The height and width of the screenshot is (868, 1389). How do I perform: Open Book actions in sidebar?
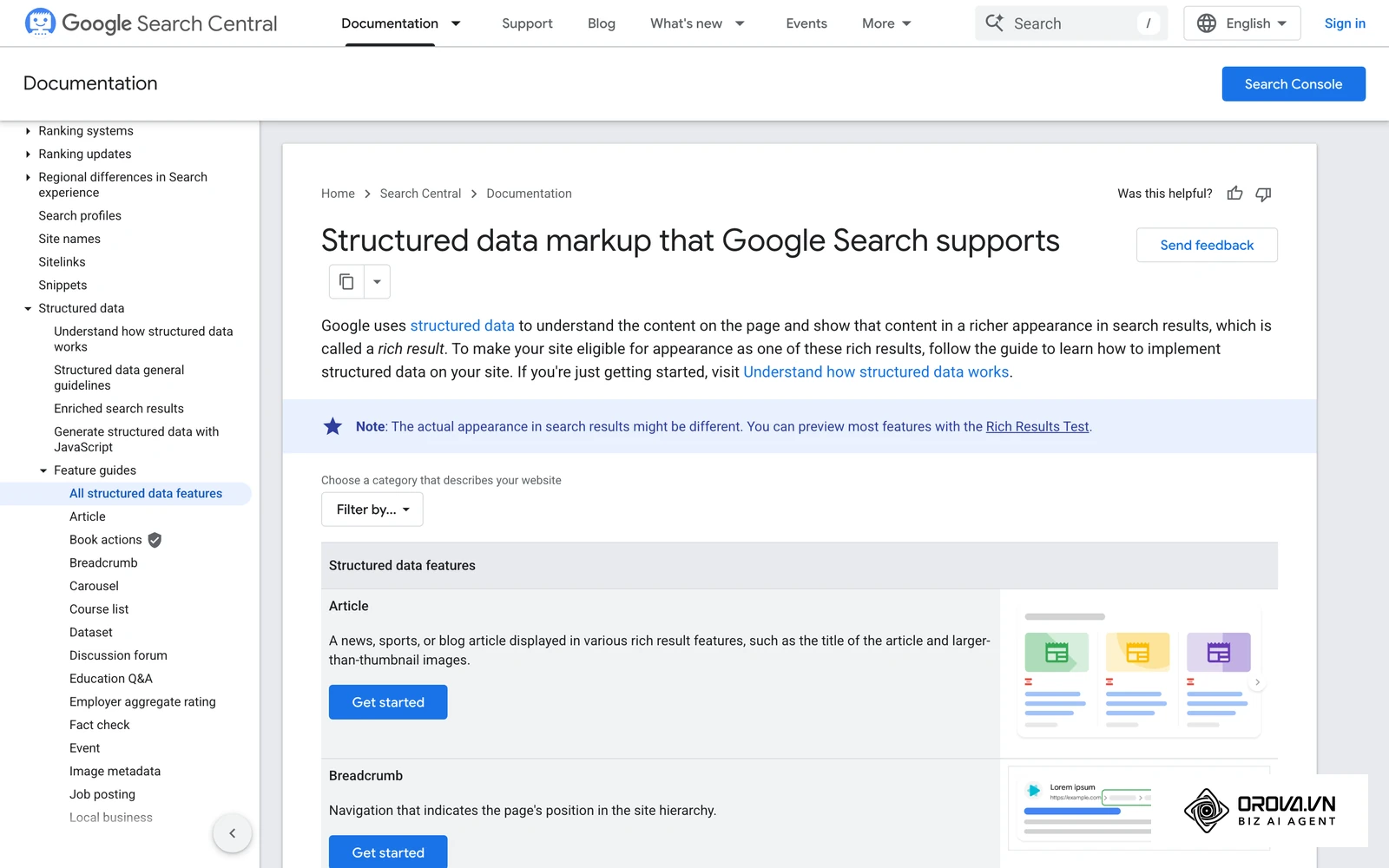pos(105,540)
